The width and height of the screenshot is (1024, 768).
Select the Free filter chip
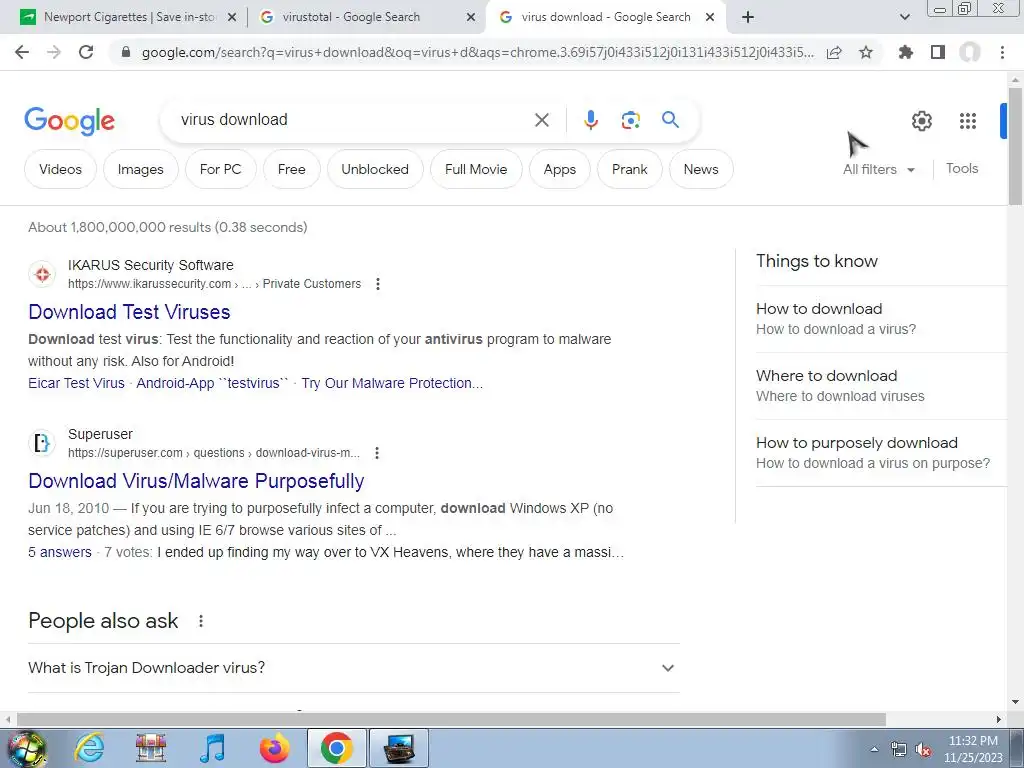291,169
